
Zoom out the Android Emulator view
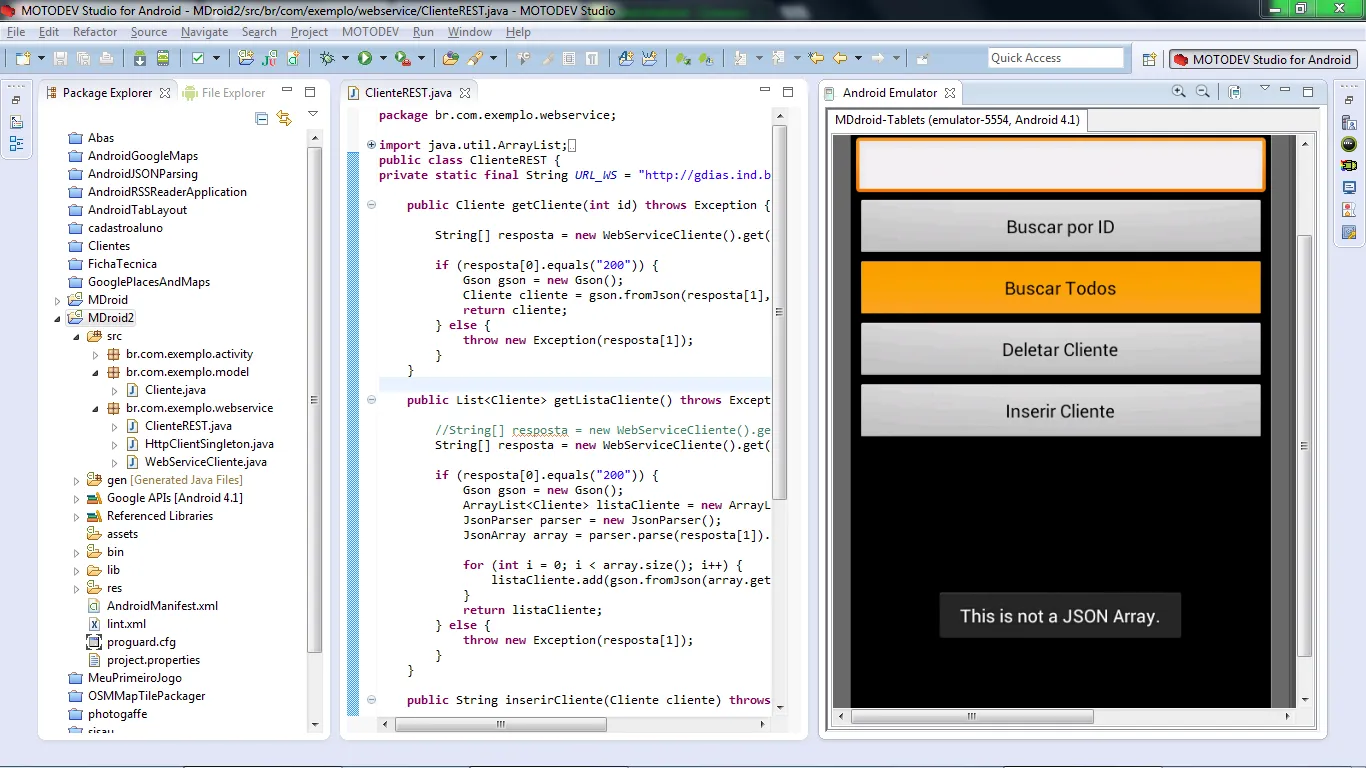coord(1203,92)
